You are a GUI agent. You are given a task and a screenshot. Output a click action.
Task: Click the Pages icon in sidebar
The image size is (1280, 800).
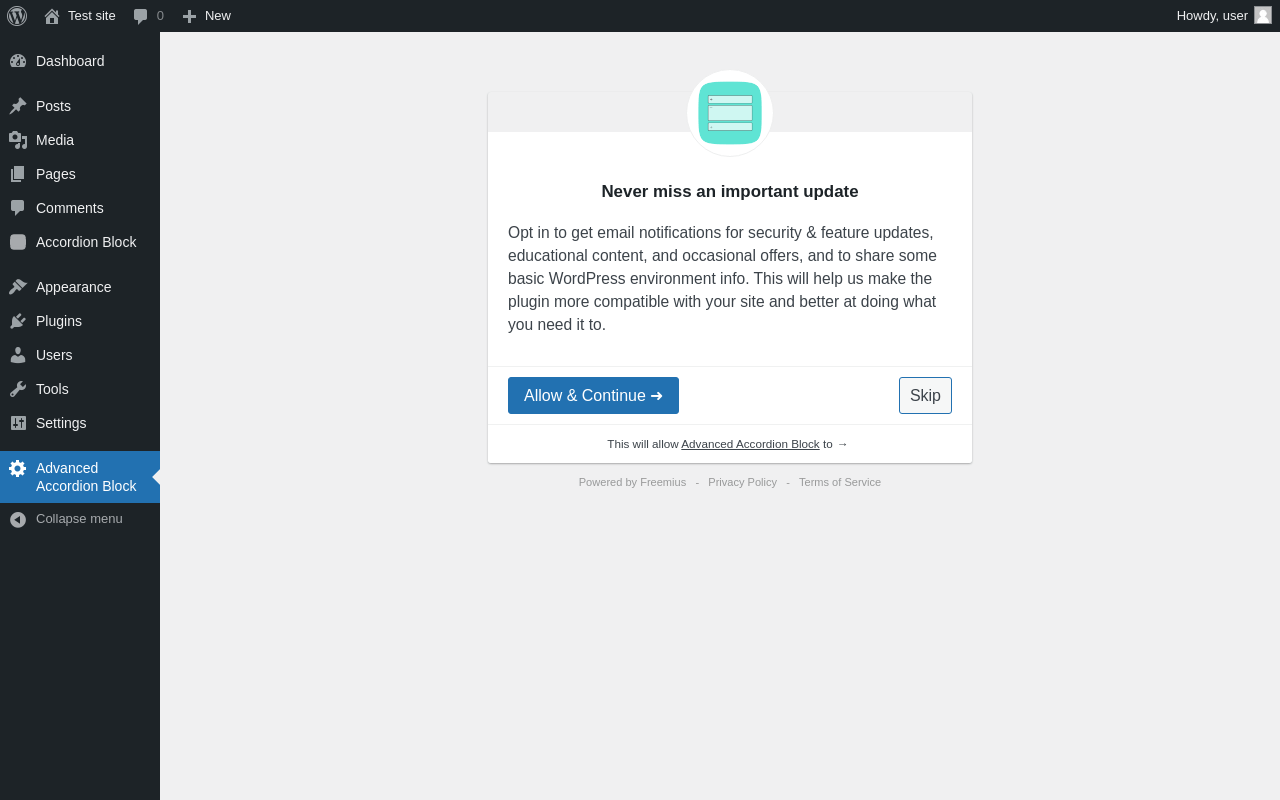[18, 174]
